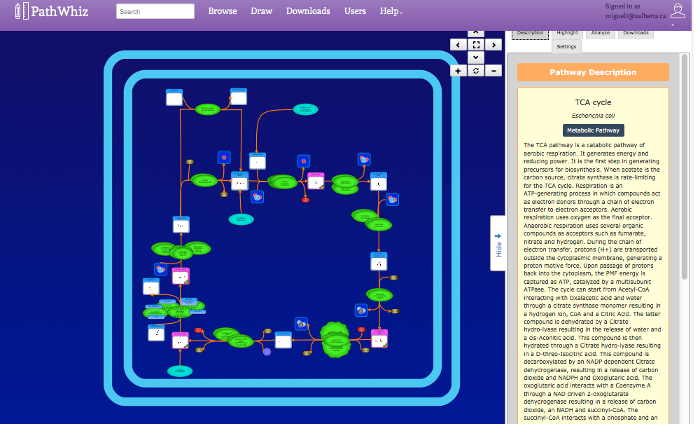The width and height of the screenshot is (700, 424).
Task: Zoom out with the minus button
Action: click(493, 71)
